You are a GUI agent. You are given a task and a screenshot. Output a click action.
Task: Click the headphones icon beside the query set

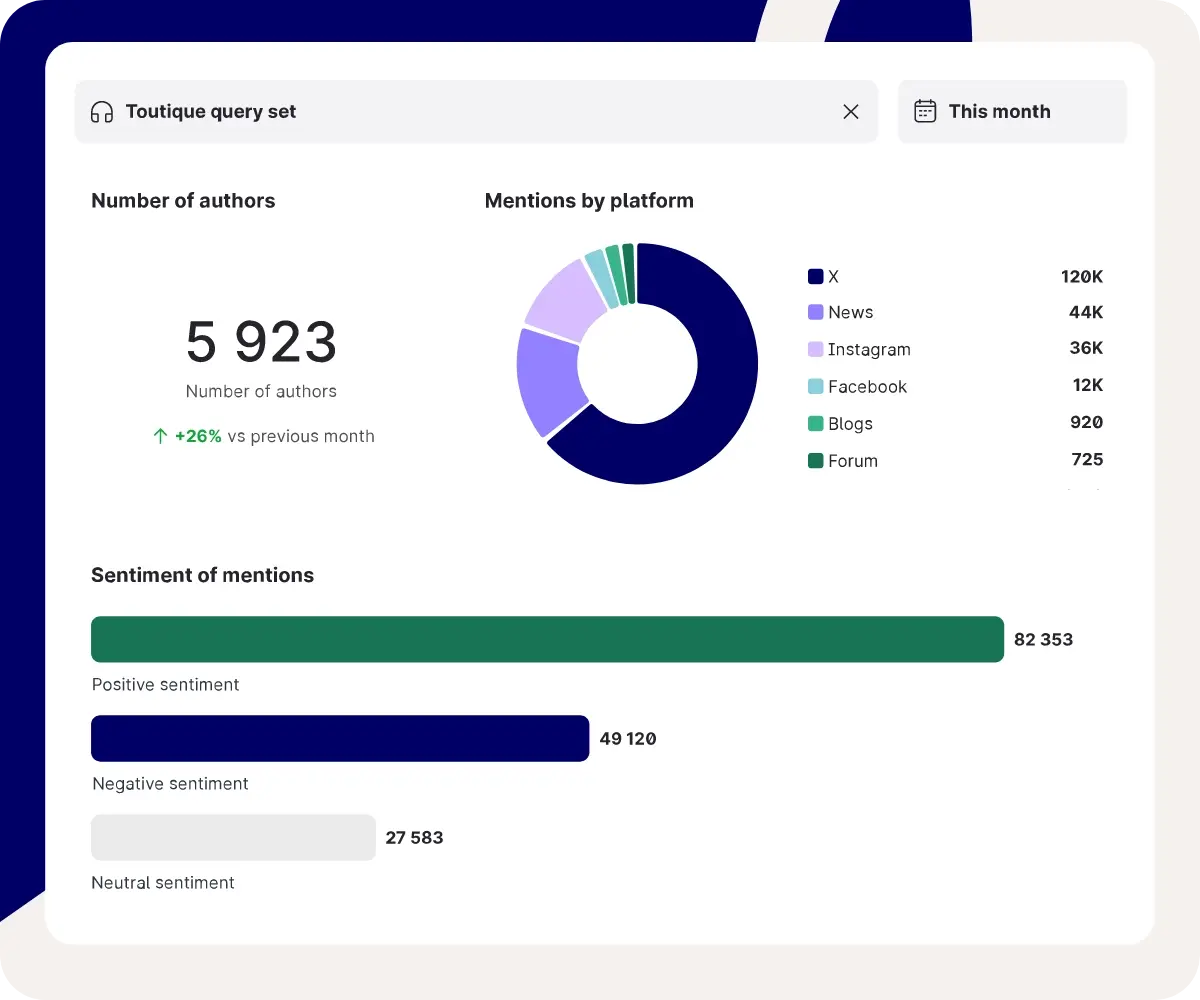(103, 112)
